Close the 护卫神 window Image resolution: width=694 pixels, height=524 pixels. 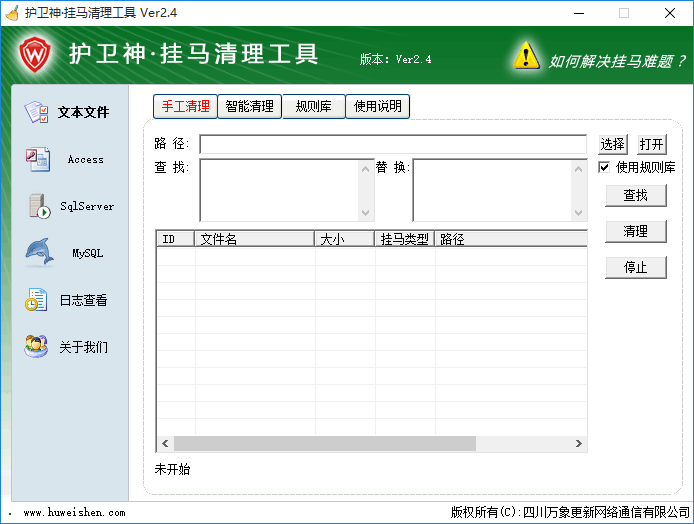click(x=670, y=13)
